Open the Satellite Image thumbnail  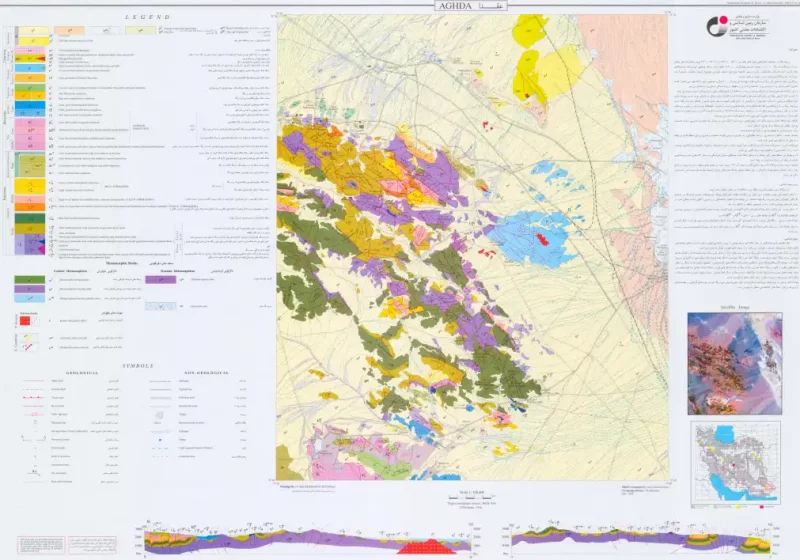point(734,364)
